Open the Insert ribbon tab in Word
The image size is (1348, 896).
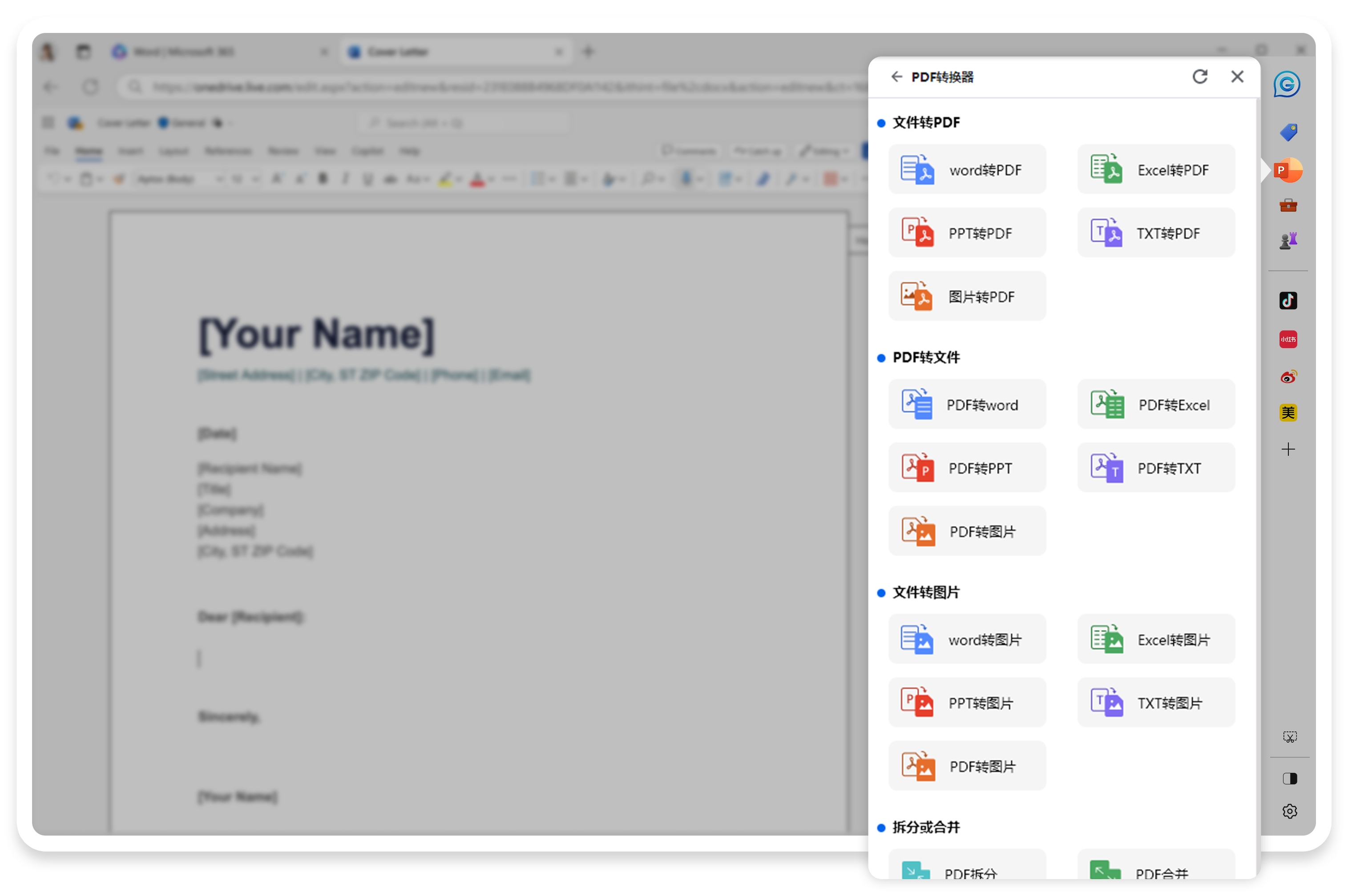tap(130, 151)
